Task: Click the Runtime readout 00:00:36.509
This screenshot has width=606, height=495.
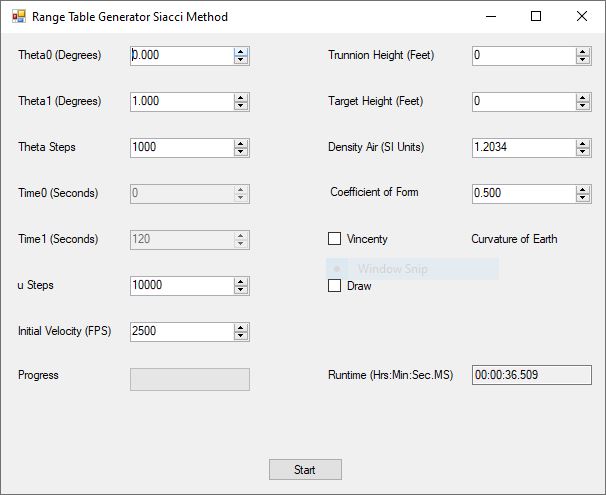Action: pyautogui.click(x=532, y=375)
